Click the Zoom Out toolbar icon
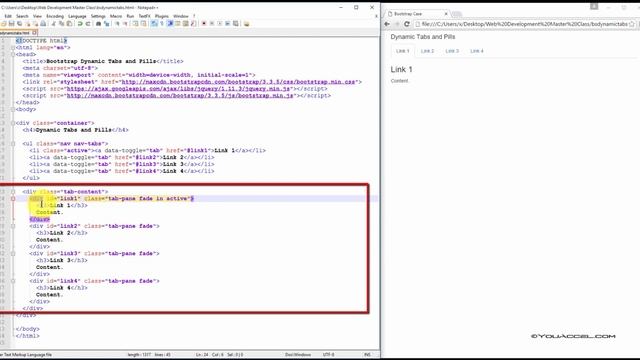This screenshot has height=360, width=640. [x=125, y=24]
